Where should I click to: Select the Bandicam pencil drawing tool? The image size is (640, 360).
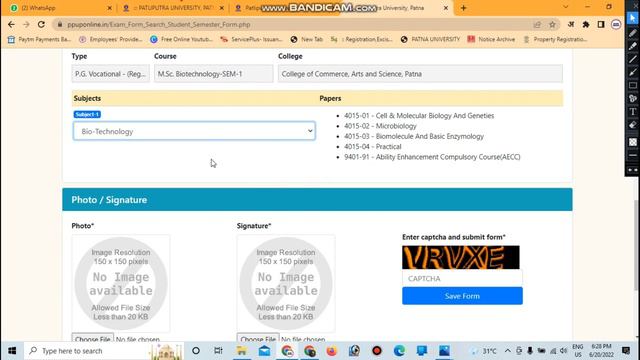633,33
